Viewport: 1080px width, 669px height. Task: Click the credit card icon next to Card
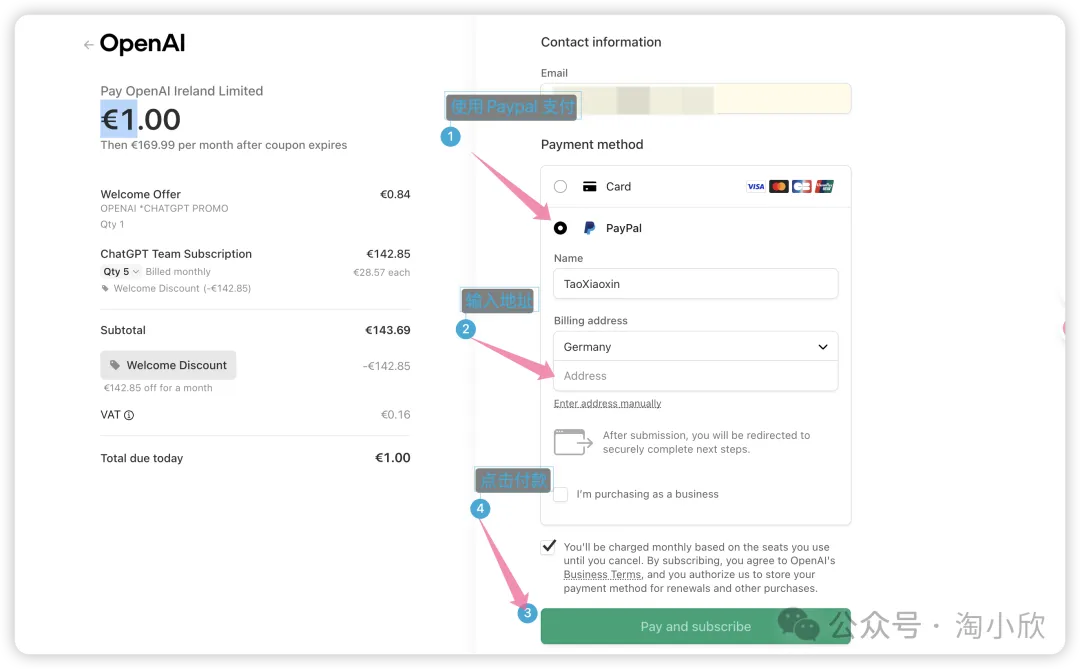(590, 187)
